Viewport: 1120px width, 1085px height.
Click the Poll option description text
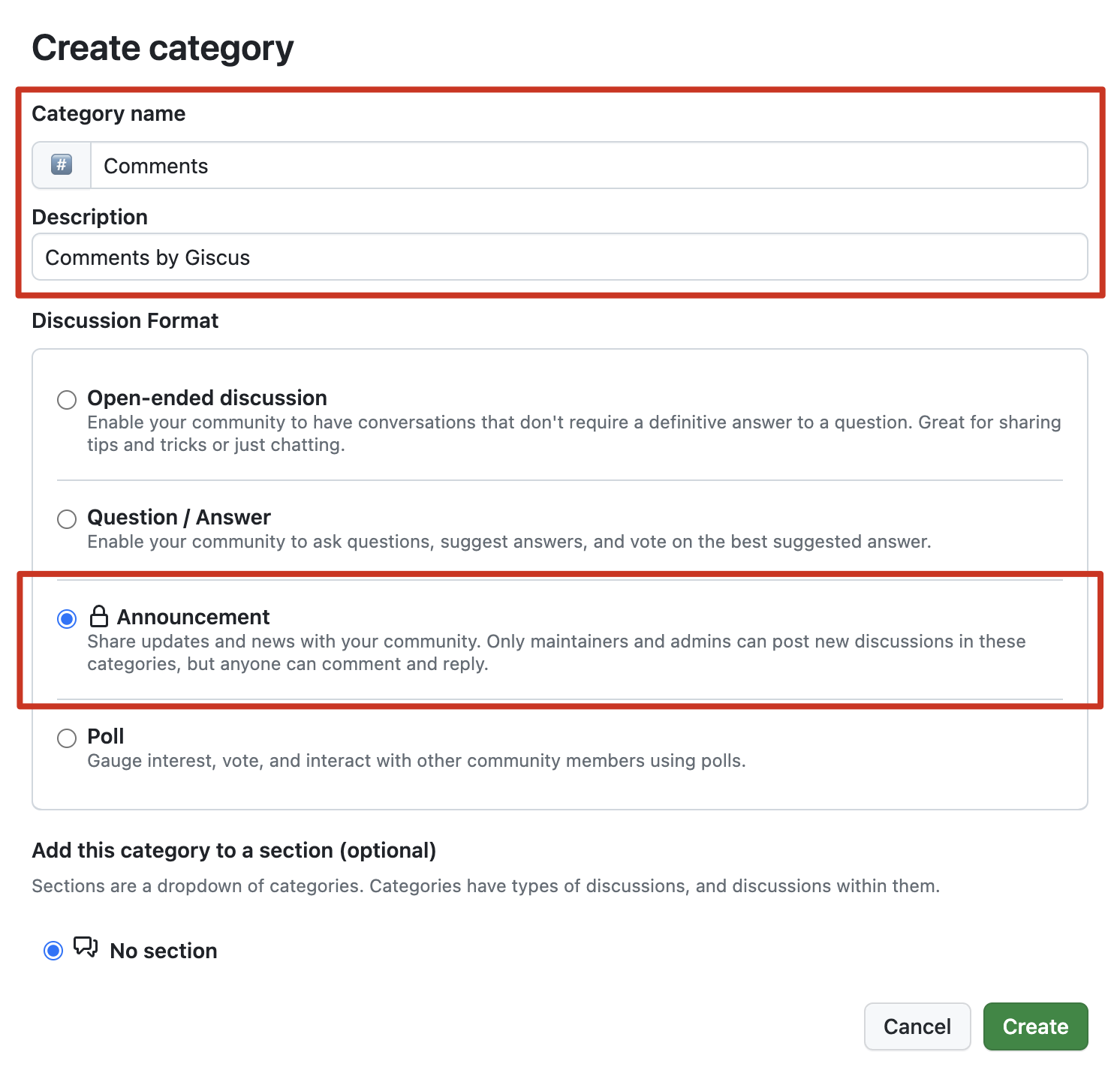point(417,761)
